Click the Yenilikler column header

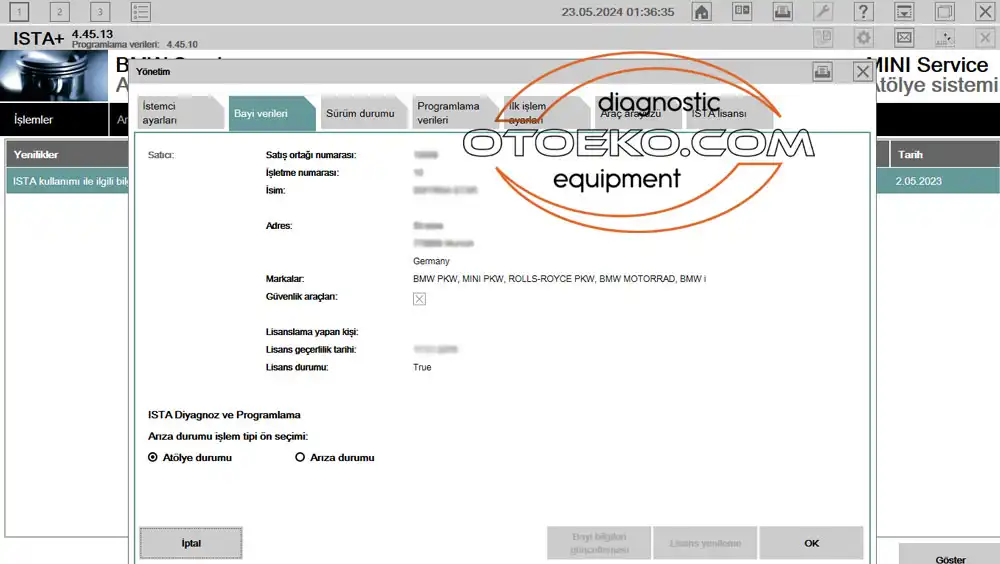click(67, 154)
